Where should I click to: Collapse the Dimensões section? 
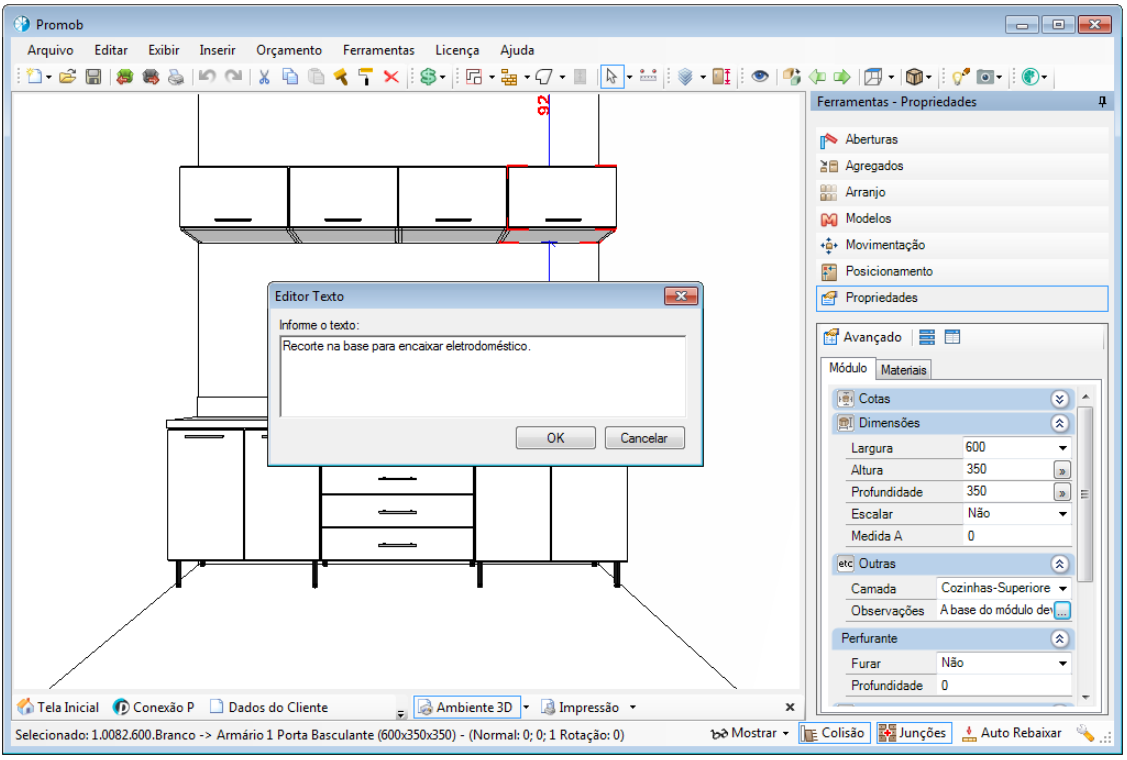tap(1059, 424)
